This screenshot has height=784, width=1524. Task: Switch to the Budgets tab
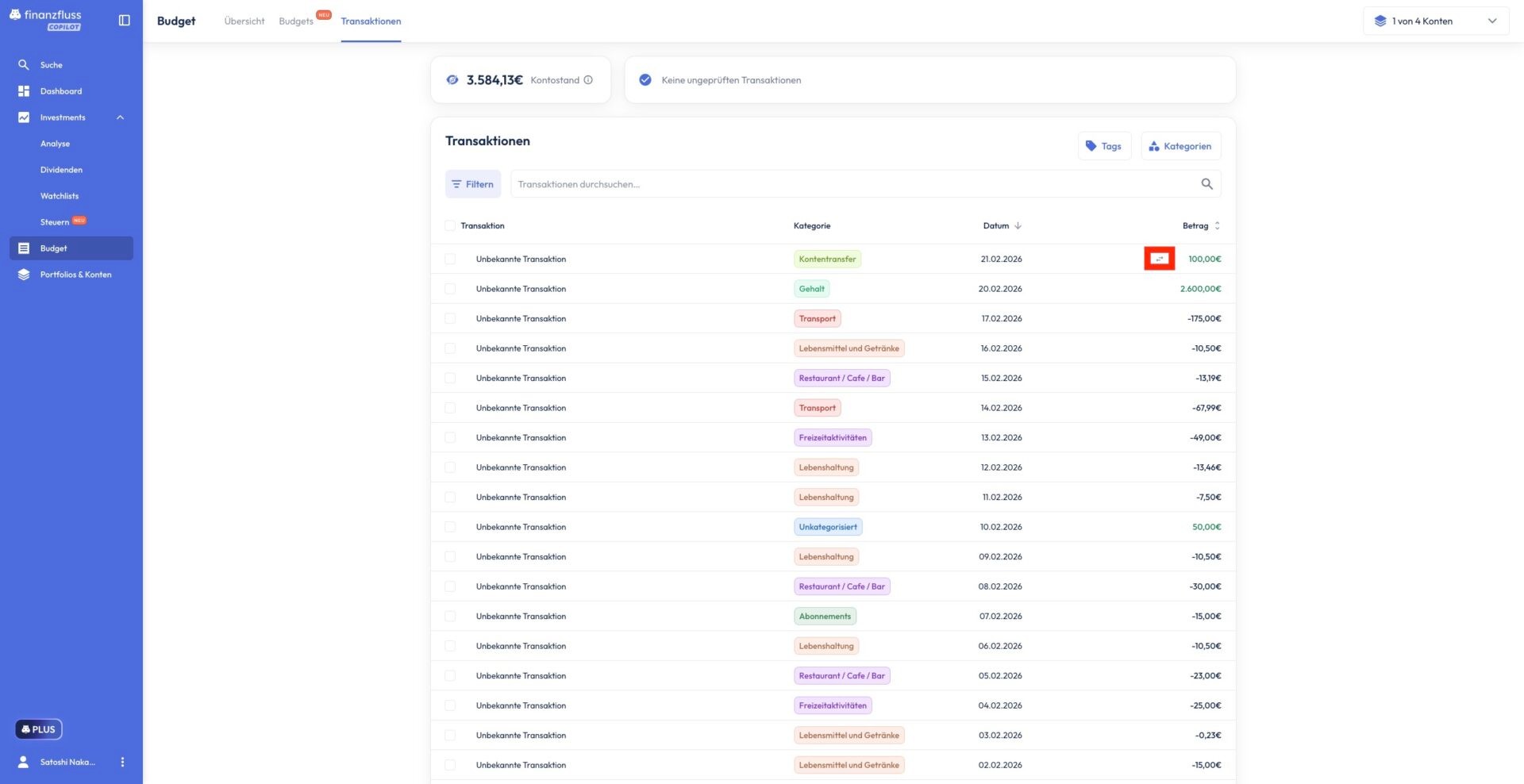(x=296, y=21)
